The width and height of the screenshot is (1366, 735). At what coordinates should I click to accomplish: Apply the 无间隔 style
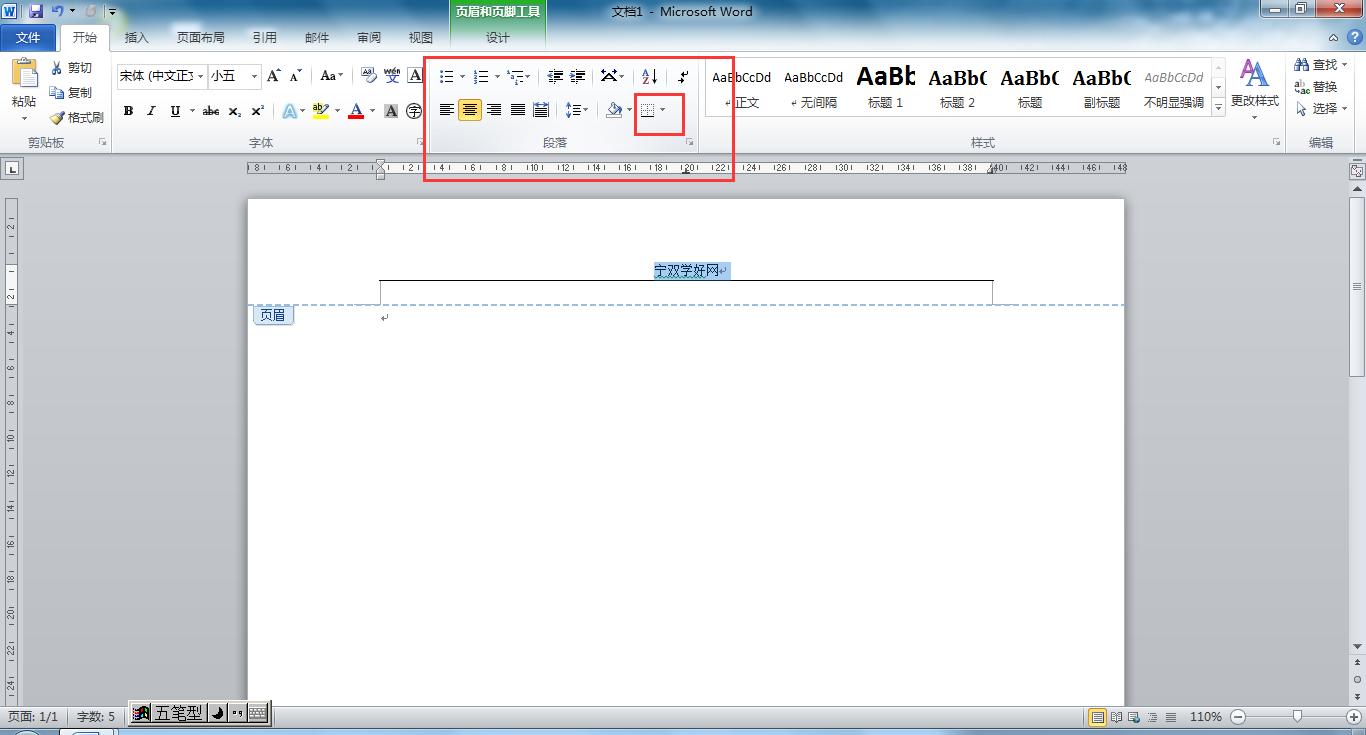(x=813, y=88)
